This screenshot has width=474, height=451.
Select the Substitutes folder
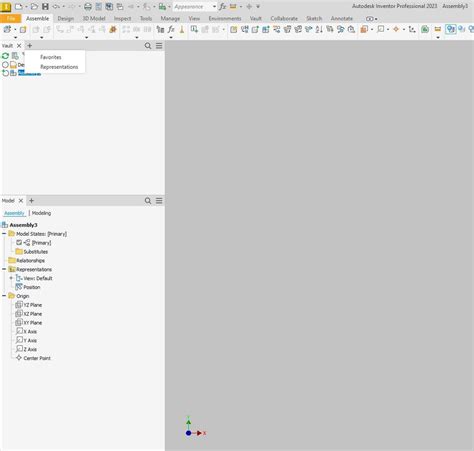point(36,251)
